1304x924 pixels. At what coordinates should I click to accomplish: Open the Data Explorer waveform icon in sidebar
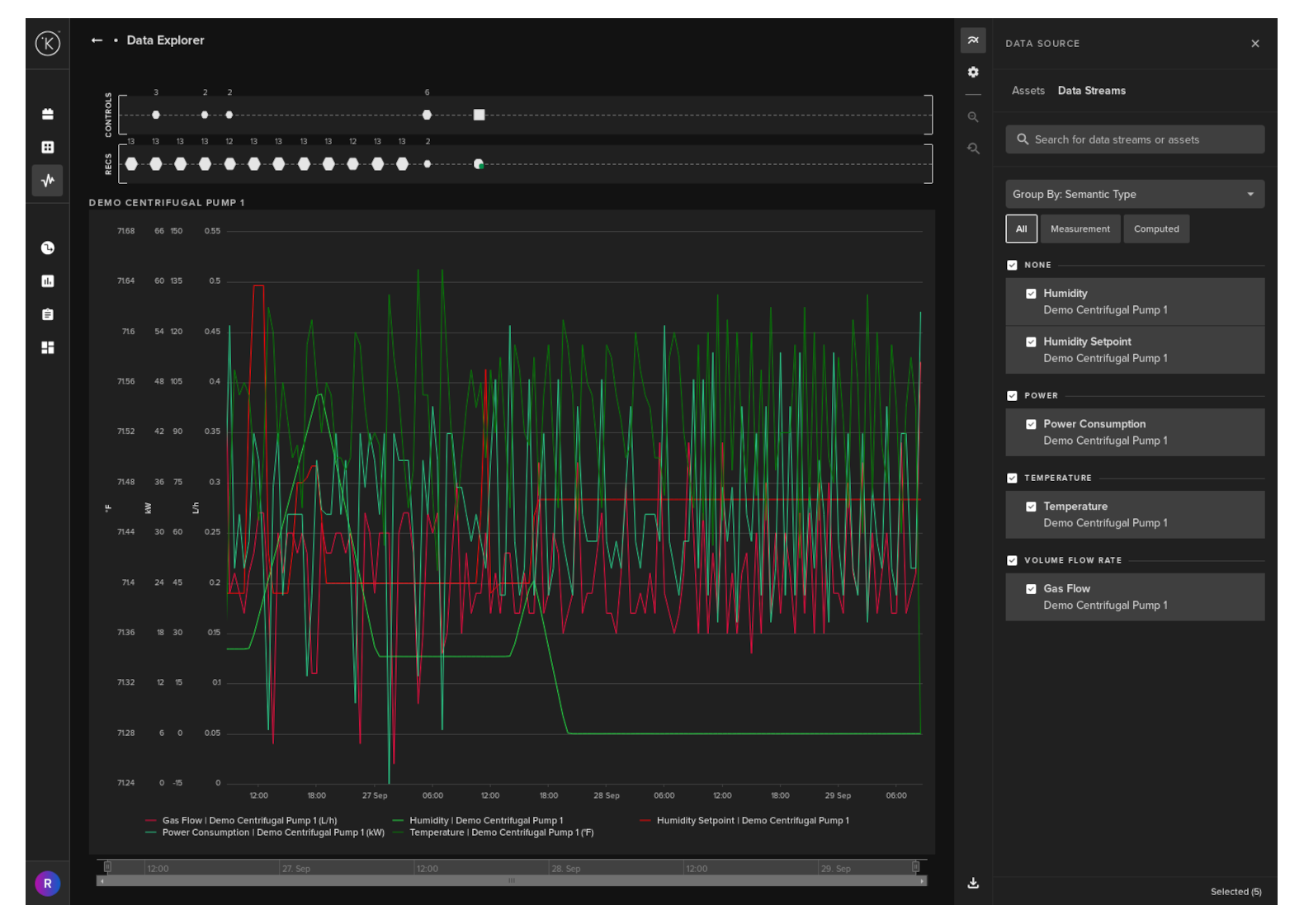pos(48,180)
